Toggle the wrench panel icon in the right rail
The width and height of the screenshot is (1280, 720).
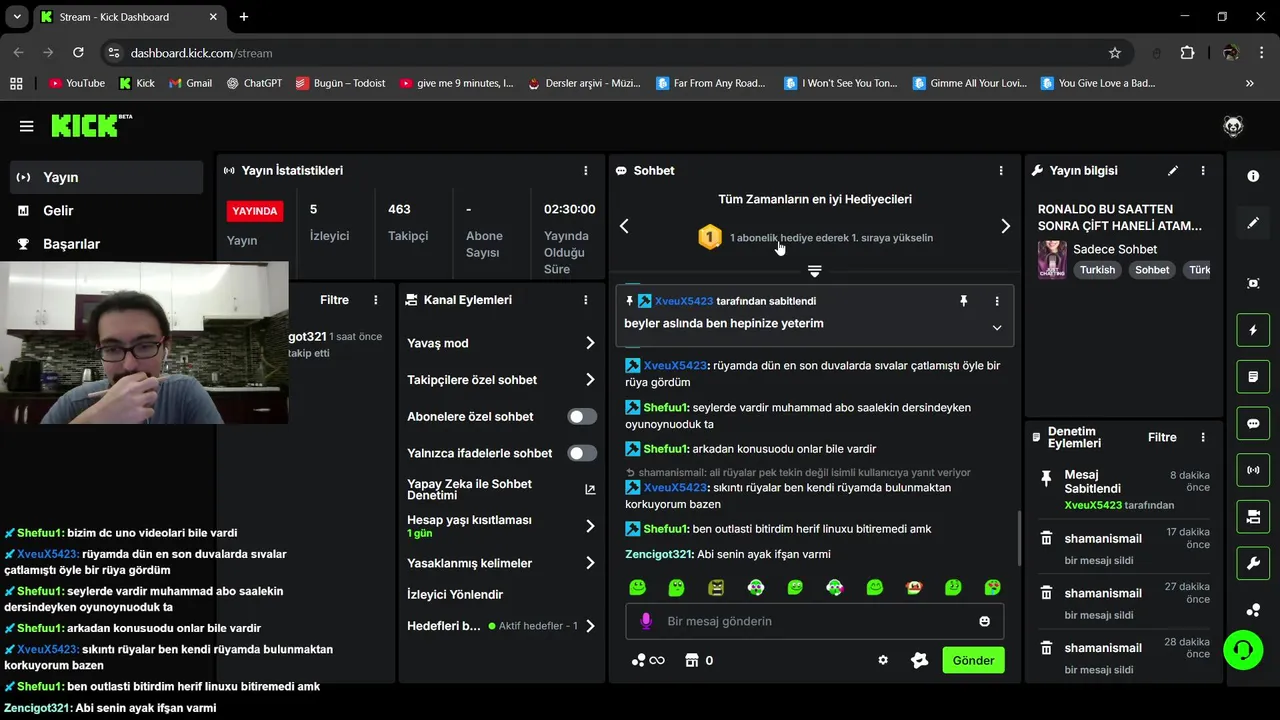tap(1253, 563)
